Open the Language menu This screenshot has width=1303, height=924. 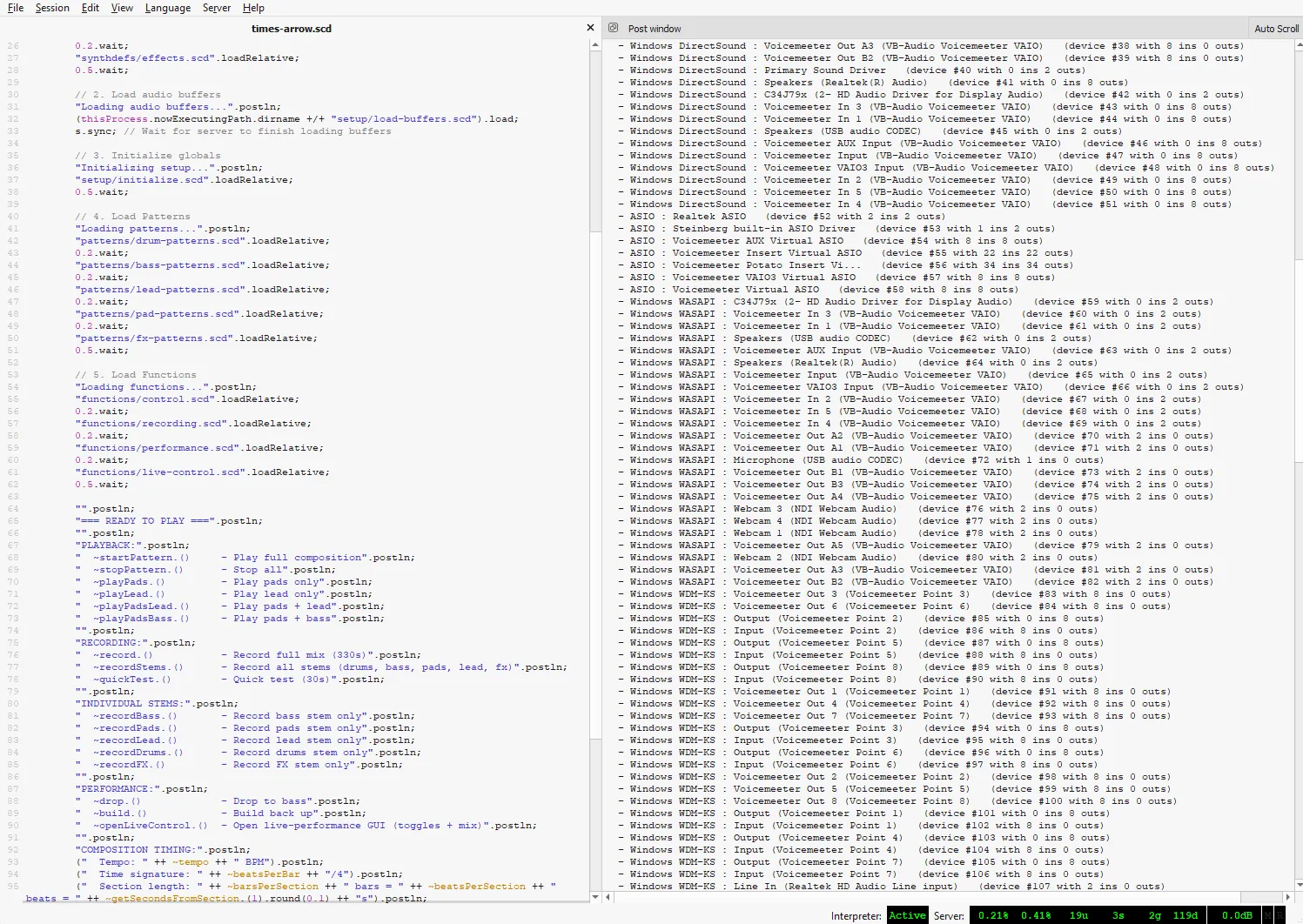[167, 8]
